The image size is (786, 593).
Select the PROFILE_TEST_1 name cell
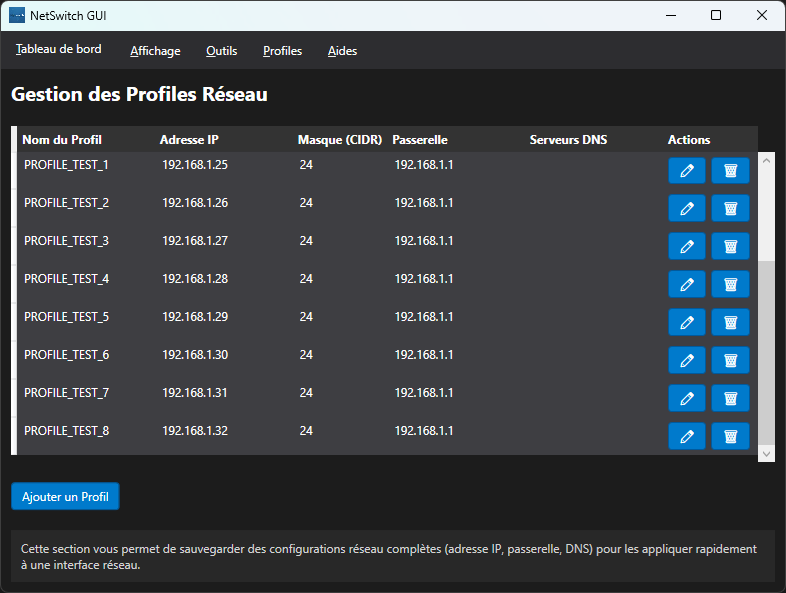tap(67, 165)
